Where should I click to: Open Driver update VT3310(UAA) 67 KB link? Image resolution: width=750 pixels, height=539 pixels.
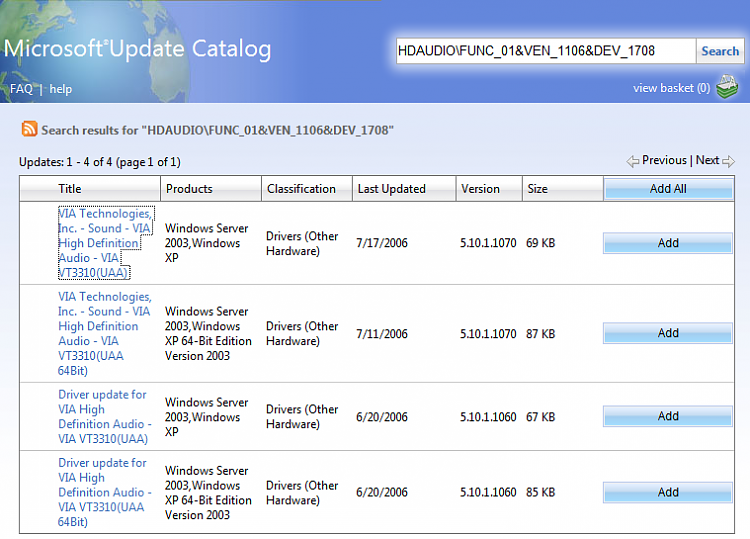click(x=105, y=417)
